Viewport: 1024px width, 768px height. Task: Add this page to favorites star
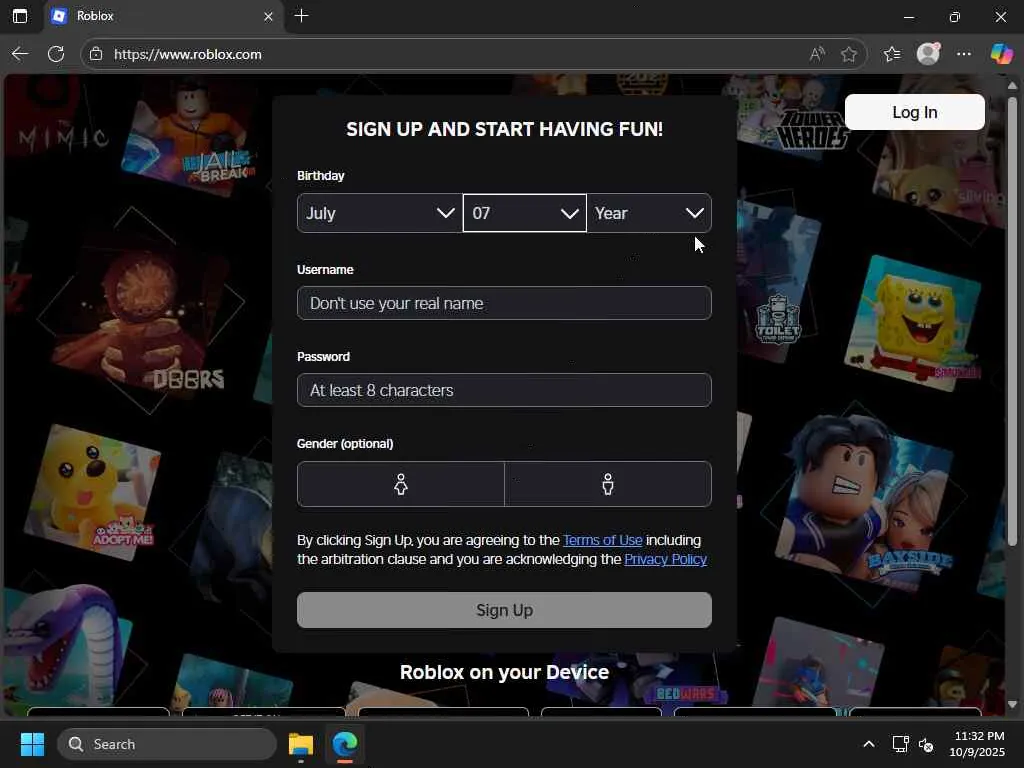[x=849, y=54]
